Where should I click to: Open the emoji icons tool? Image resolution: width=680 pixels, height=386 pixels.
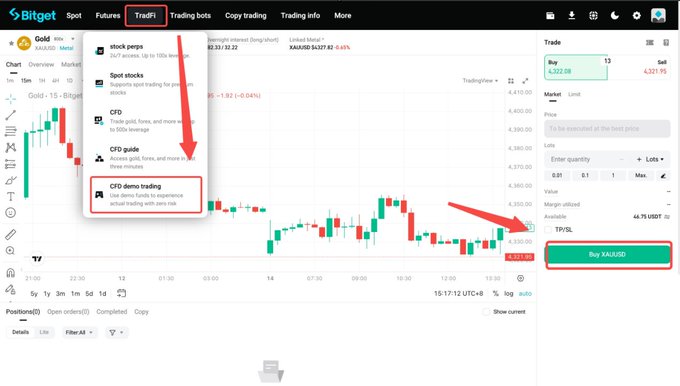tap(11, 213)
